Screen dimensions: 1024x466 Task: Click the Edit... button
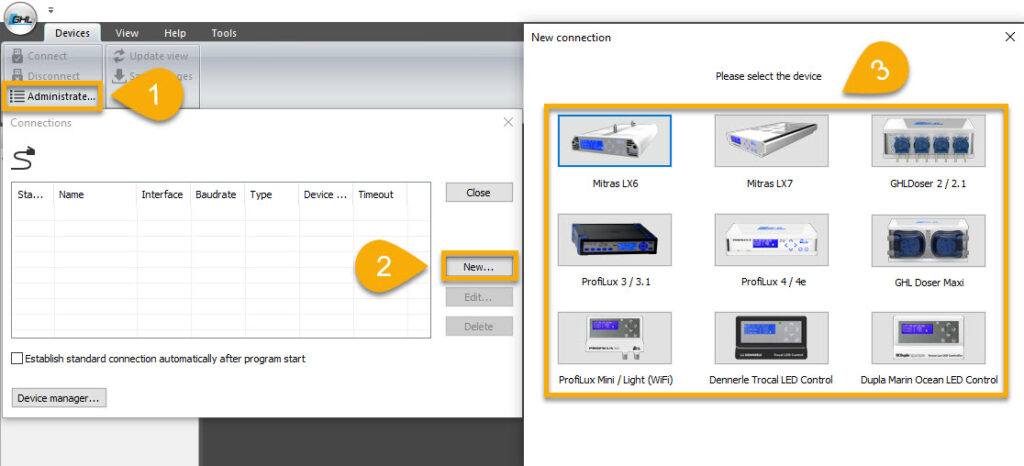click(x=479, y=297)
